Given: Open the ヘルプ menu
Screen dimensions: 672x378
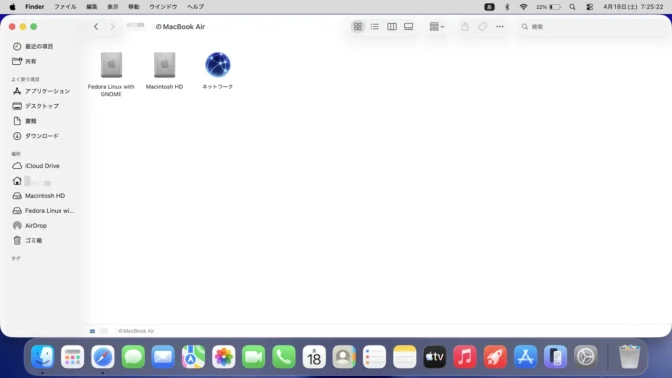Looking at the screenshot, I should click(195, 7).
